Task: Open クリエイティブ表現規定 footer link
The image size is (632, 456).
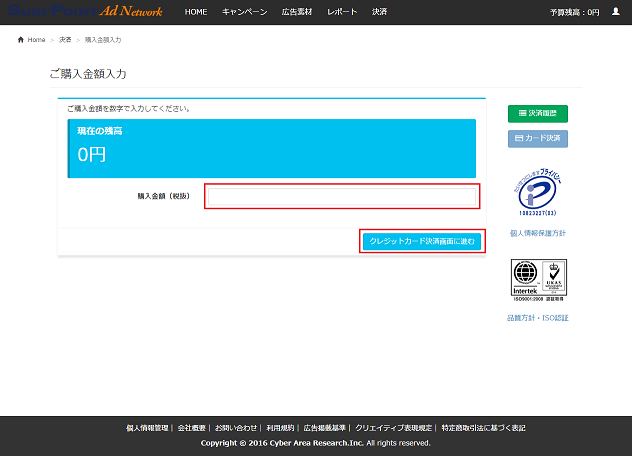Action: click(393, 428)
